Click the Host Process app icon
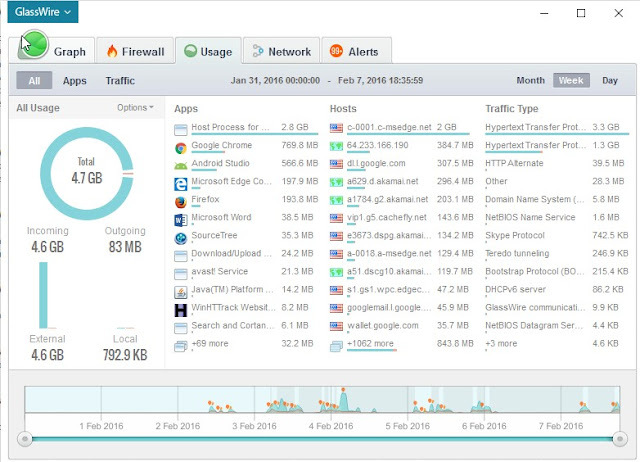The image size is (640, 462). coord(180,130)
